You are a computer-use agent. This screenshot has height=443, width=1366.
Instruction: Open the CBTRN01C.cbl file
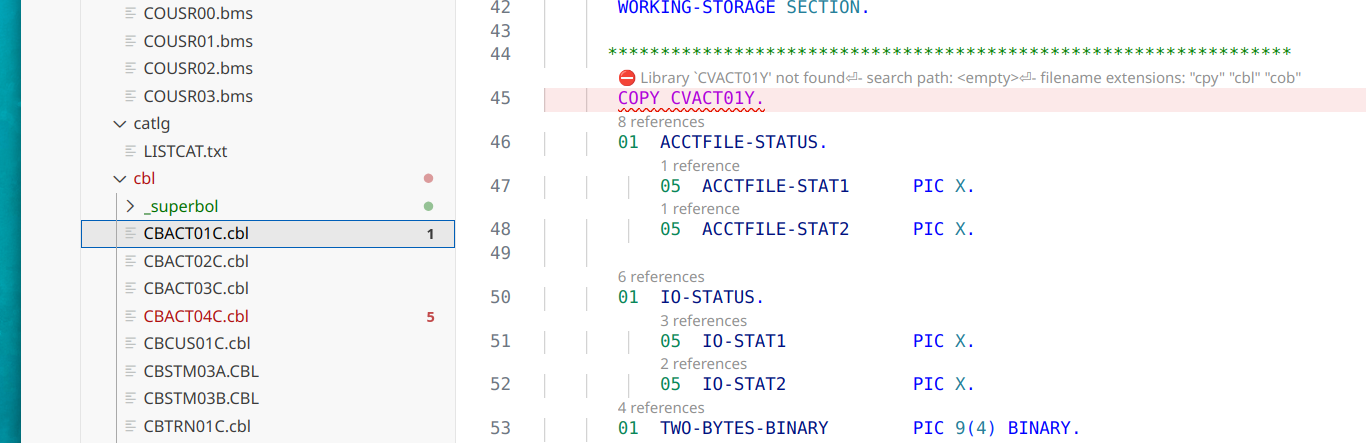(x=196, y=426)
